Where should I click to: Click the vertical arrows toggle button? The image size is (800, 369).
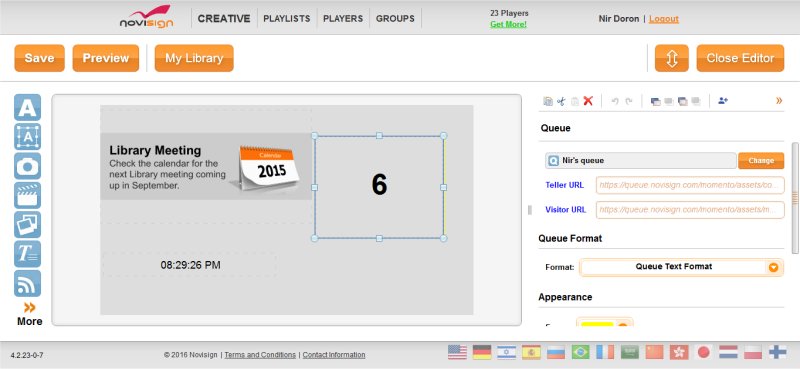click(x=671, y=58)
